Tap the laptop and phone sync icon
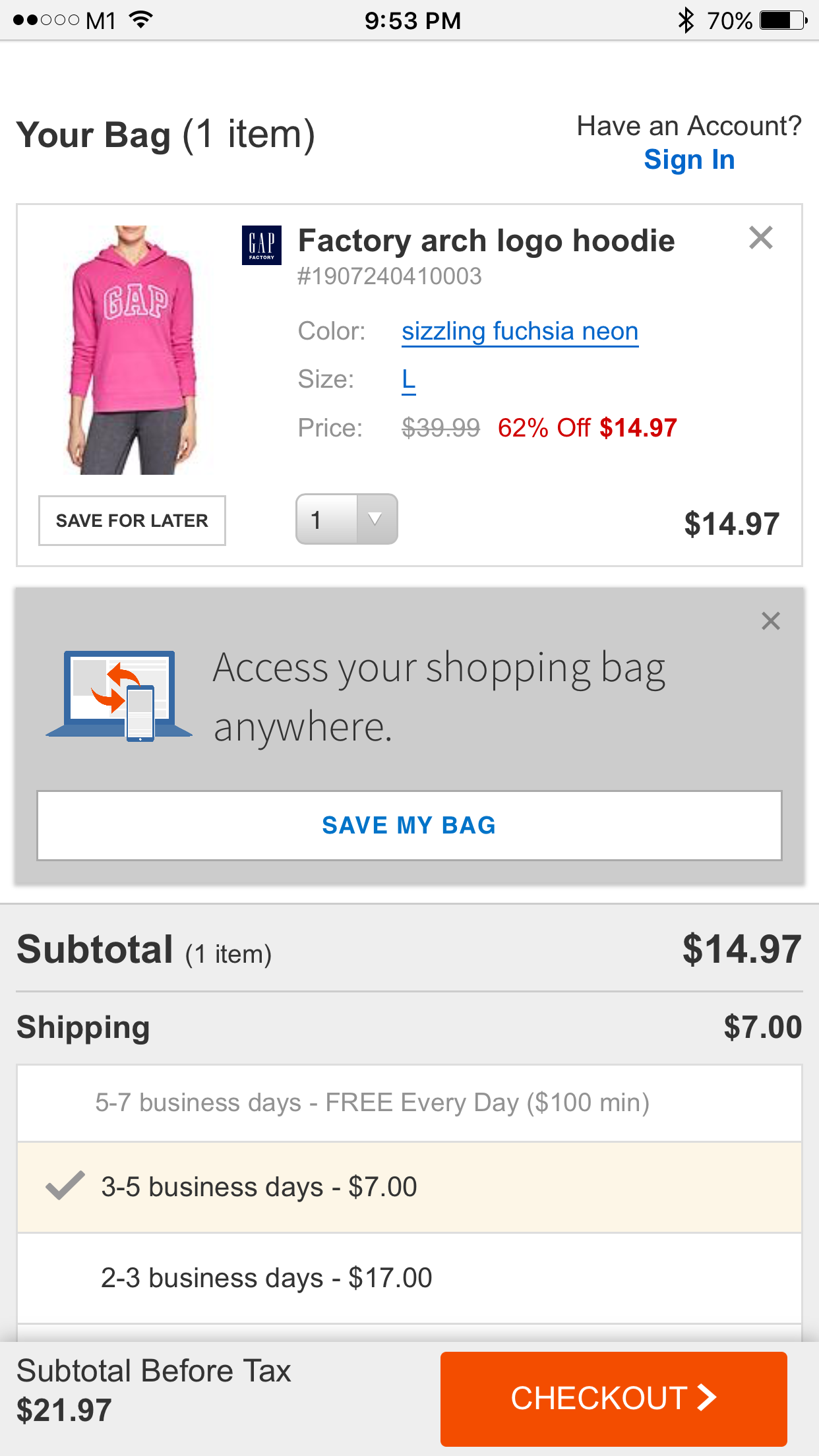The image size is (819, 1456). (119, 696)
